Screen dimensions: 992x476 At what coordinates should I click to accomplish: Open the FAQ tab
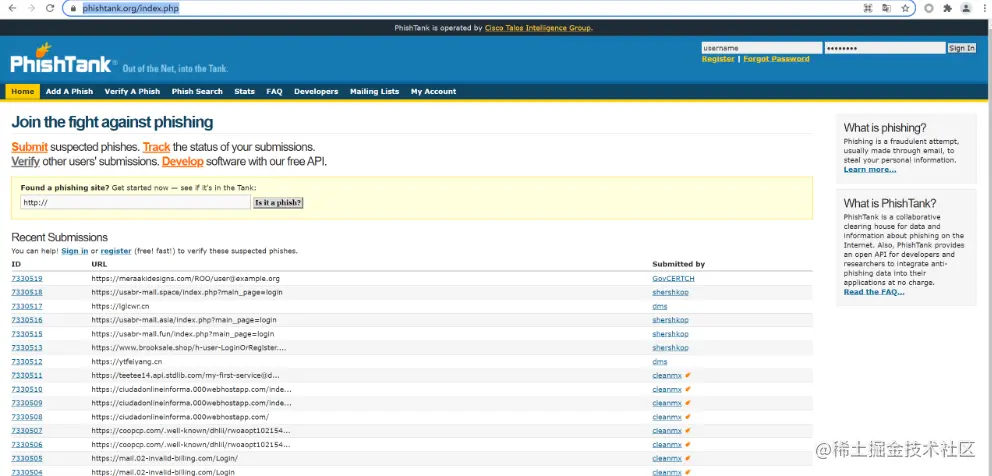click(x=274, y=91)
